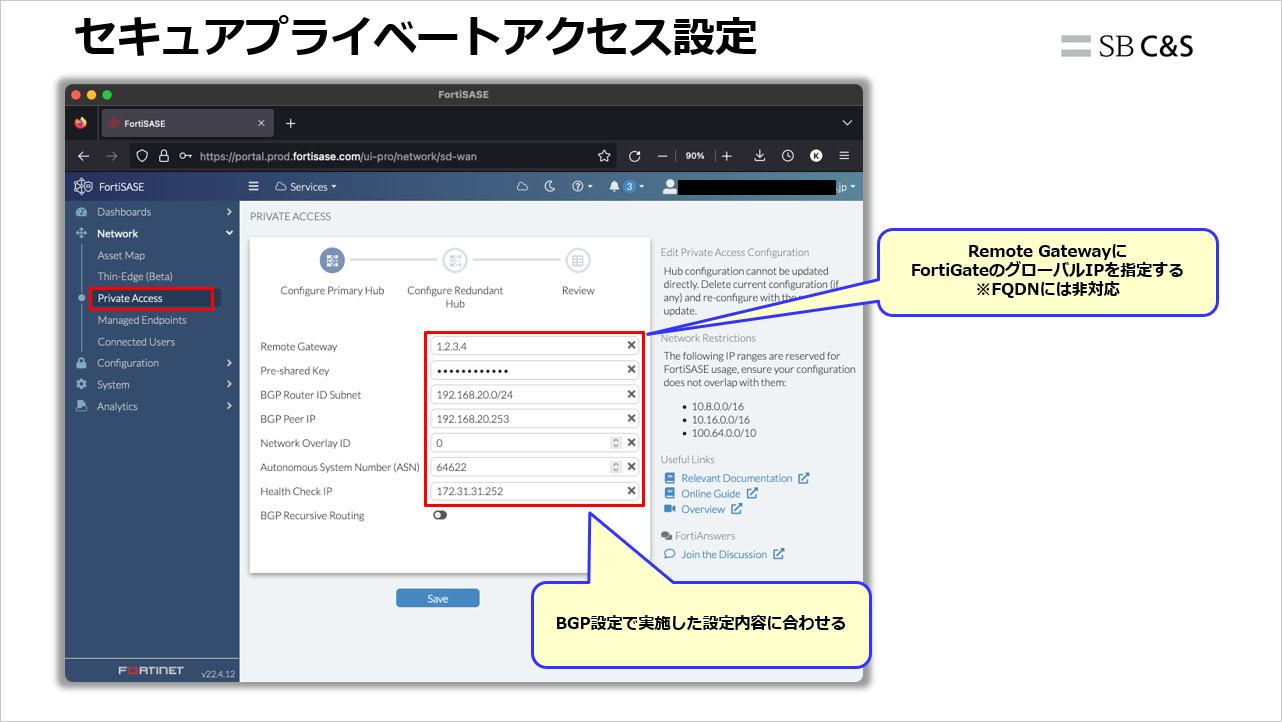The height and width of the screenshot is (722, 1282).
Task: Open Connected Users
Action: (x=136, y=342)
